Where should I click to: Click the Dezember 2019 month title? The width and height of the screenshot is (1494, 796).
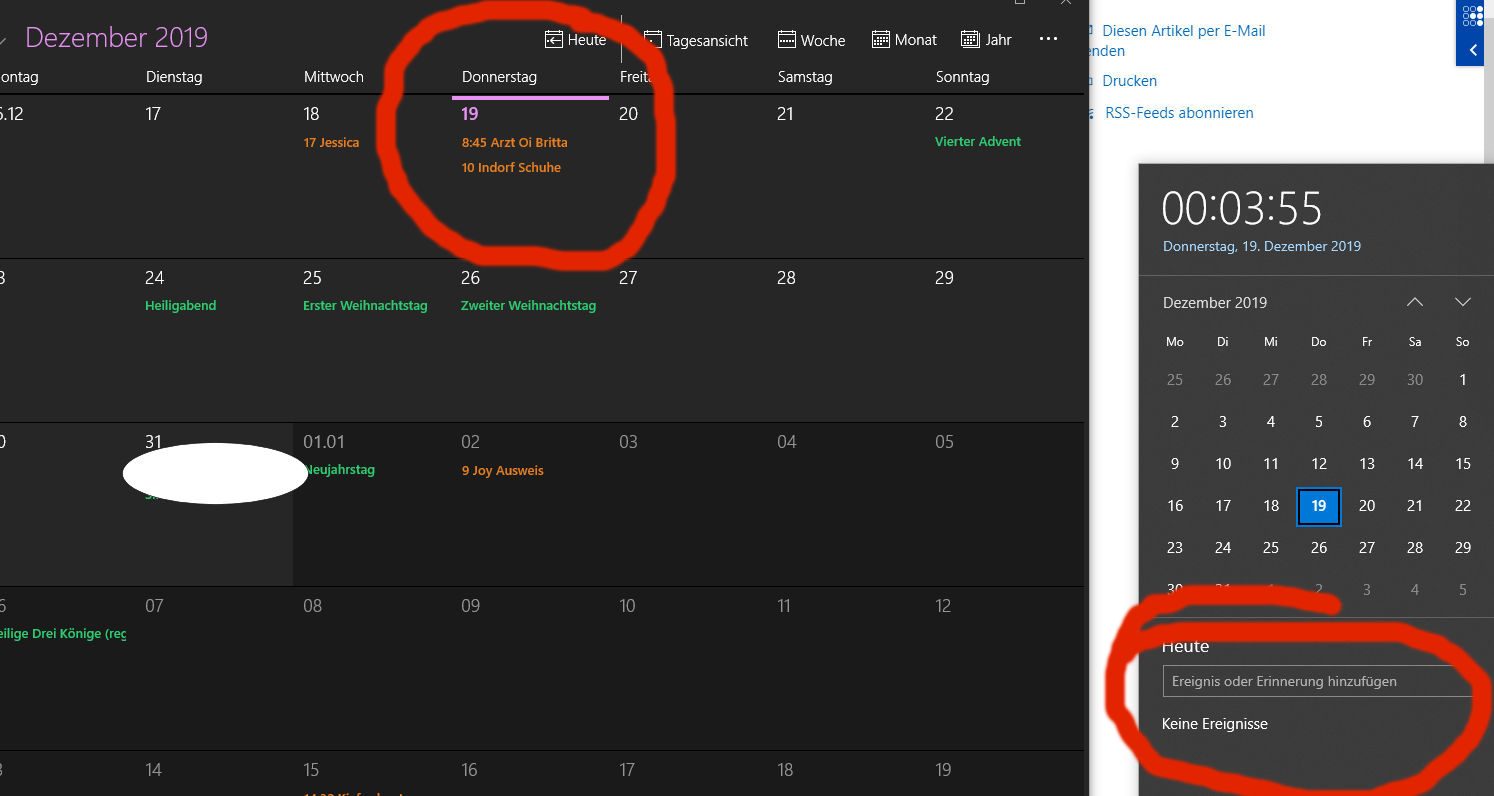point(116,38)
